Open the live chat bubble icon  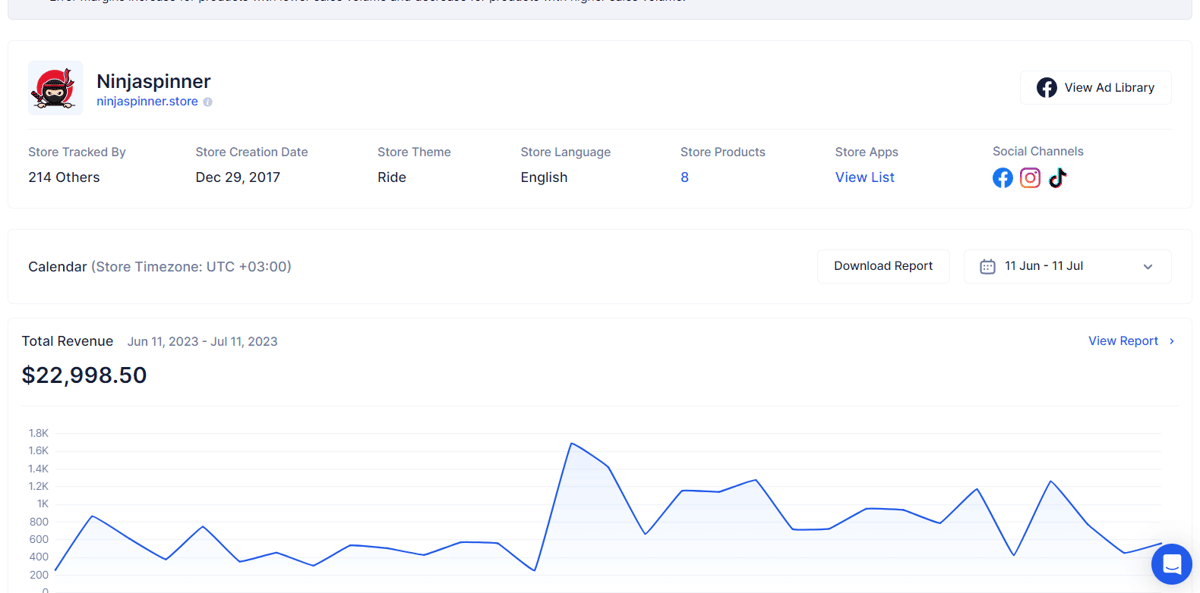pyautogui.click(x=1171, y=564)
